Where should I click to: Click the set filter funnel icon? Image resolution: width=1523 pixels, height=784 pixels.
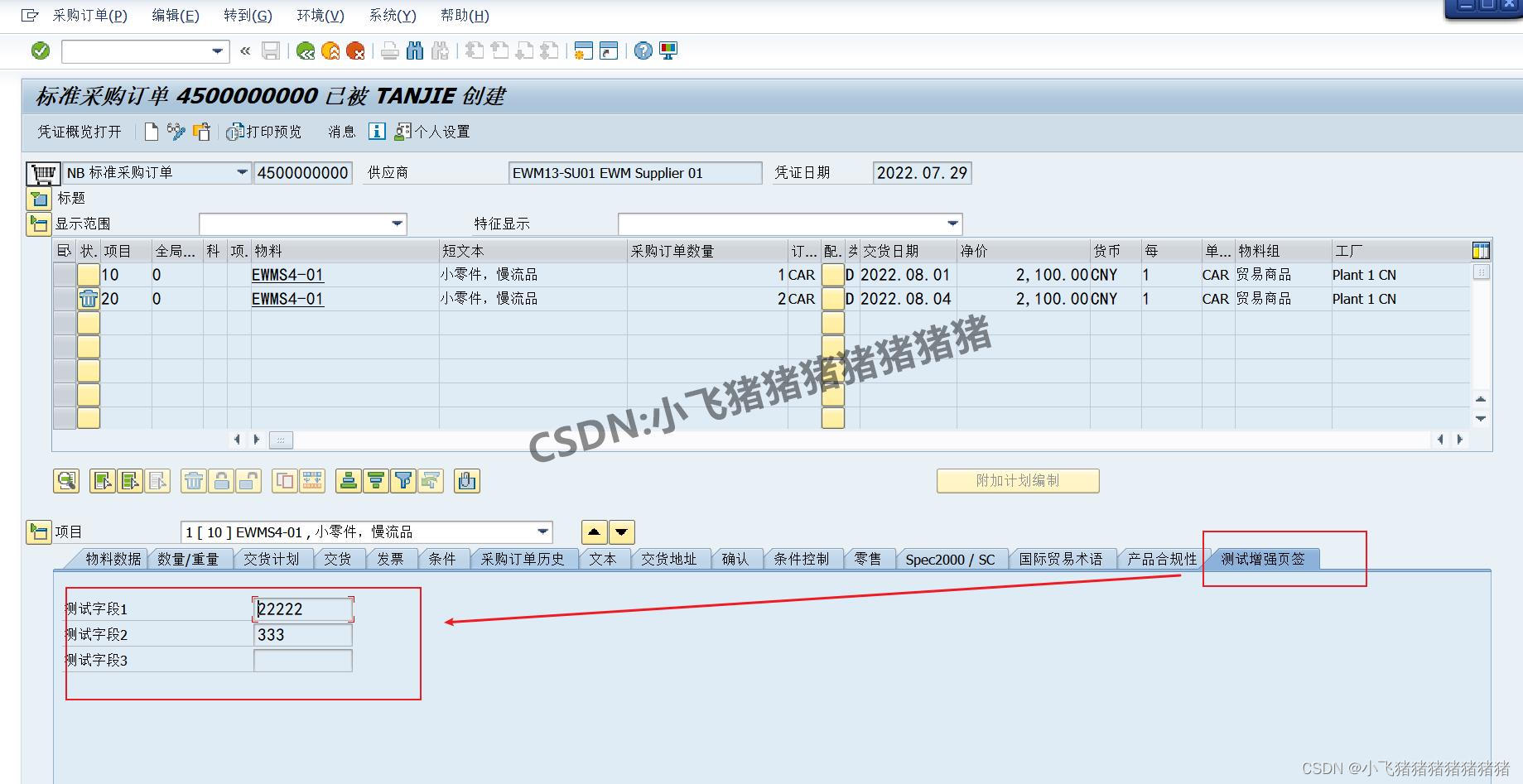coord(403,481)
